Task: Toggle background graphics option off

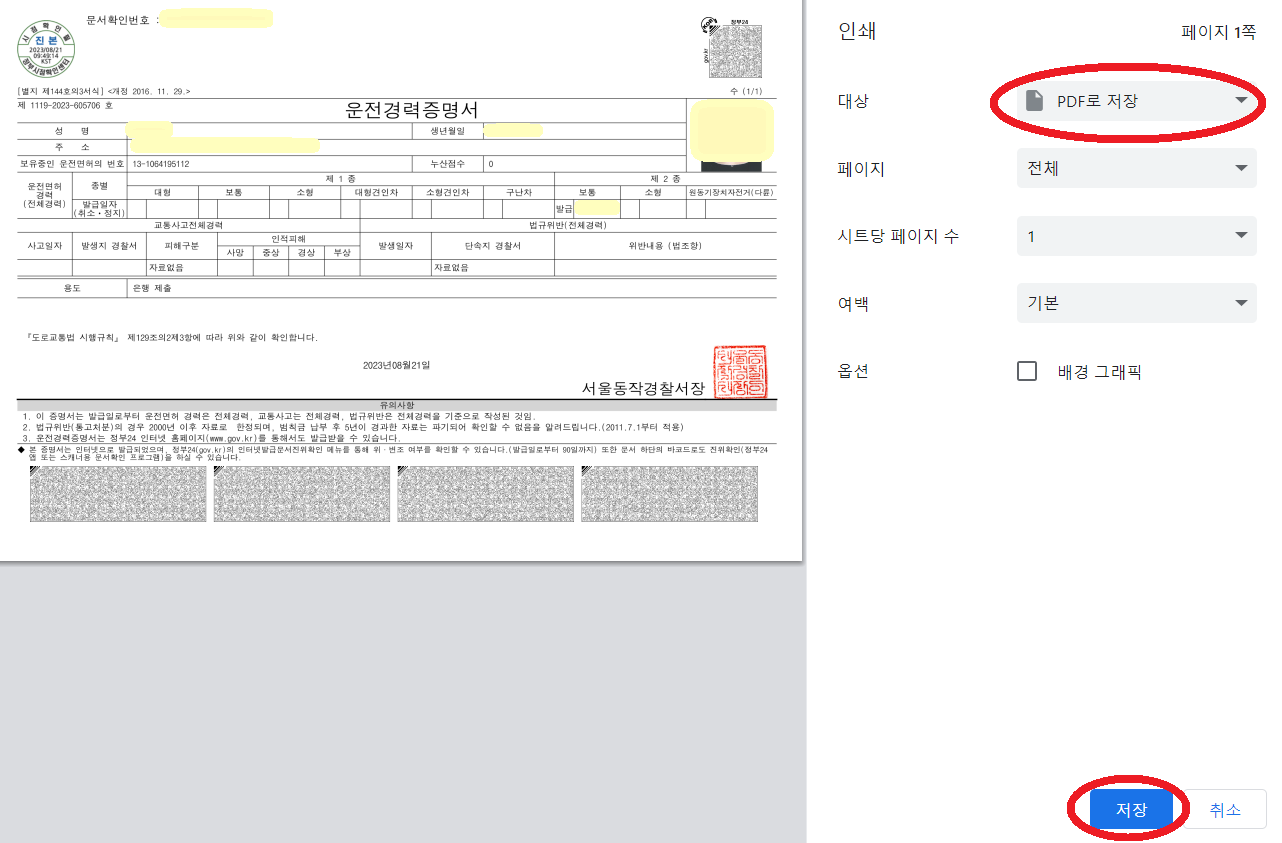Action: coord(1026,370)
